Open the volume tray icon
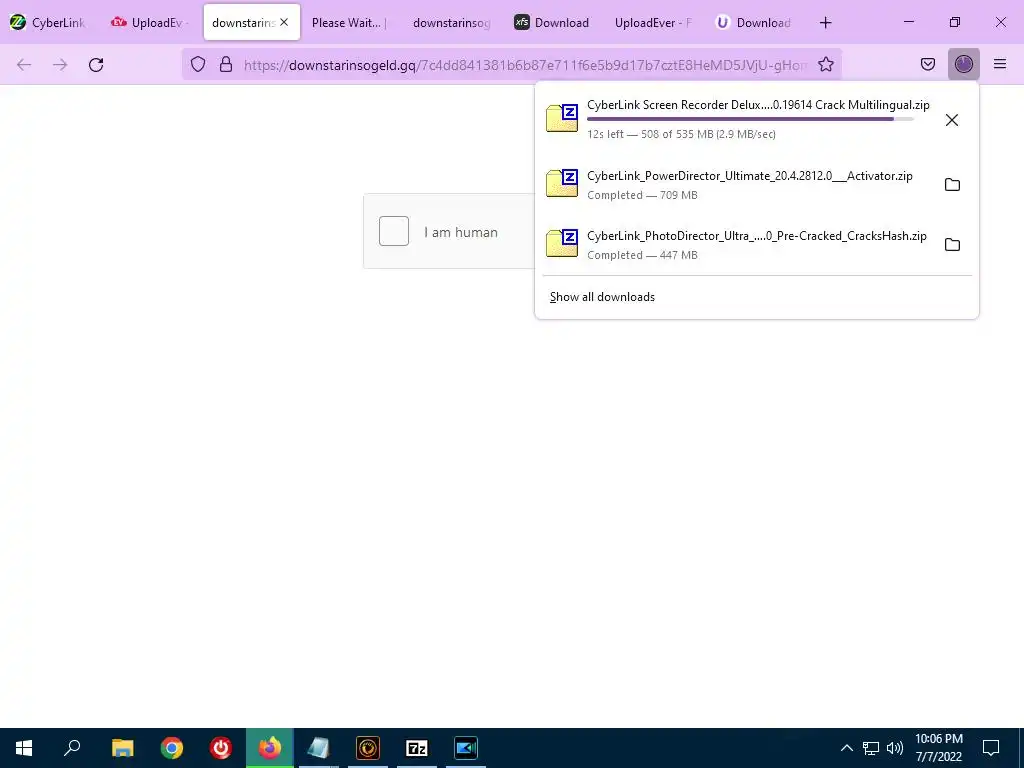The image size is (1024, 768). (895, 748)
